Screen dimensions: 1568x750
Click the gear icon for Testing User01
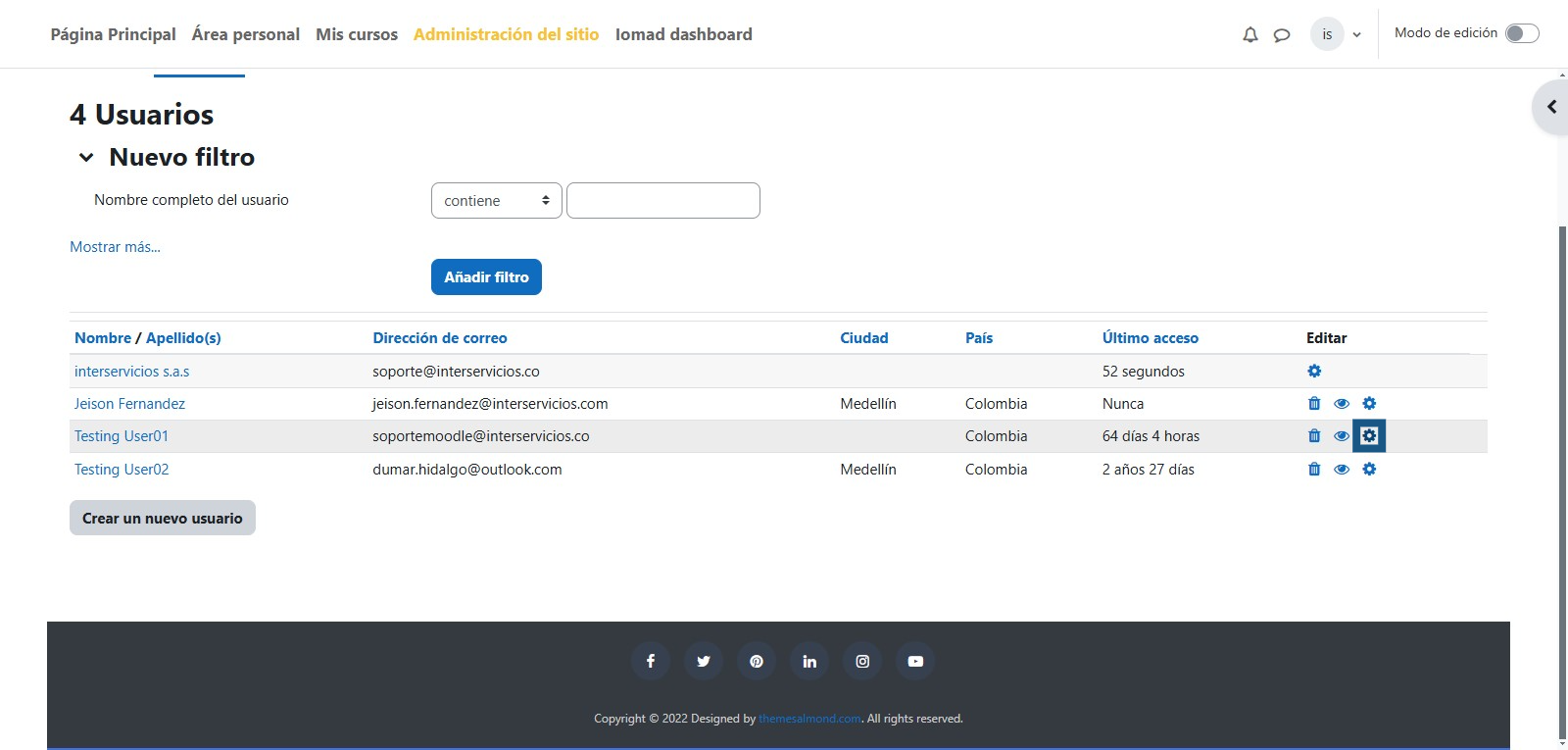pos(1369,436)
